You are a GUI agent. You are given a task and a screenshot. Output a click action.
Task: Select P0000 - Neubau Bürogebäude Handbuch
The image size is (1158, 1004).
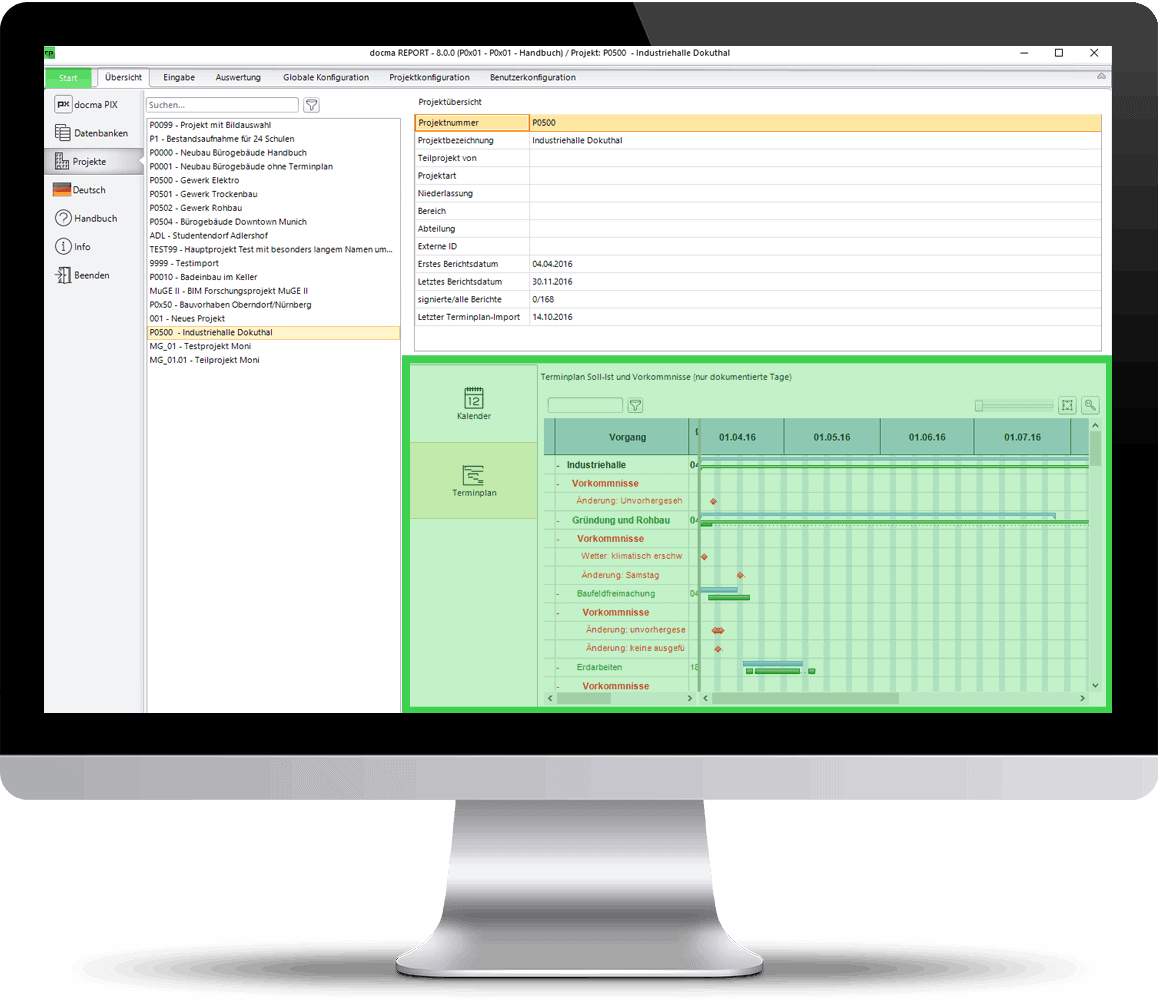tap(273, 153)
